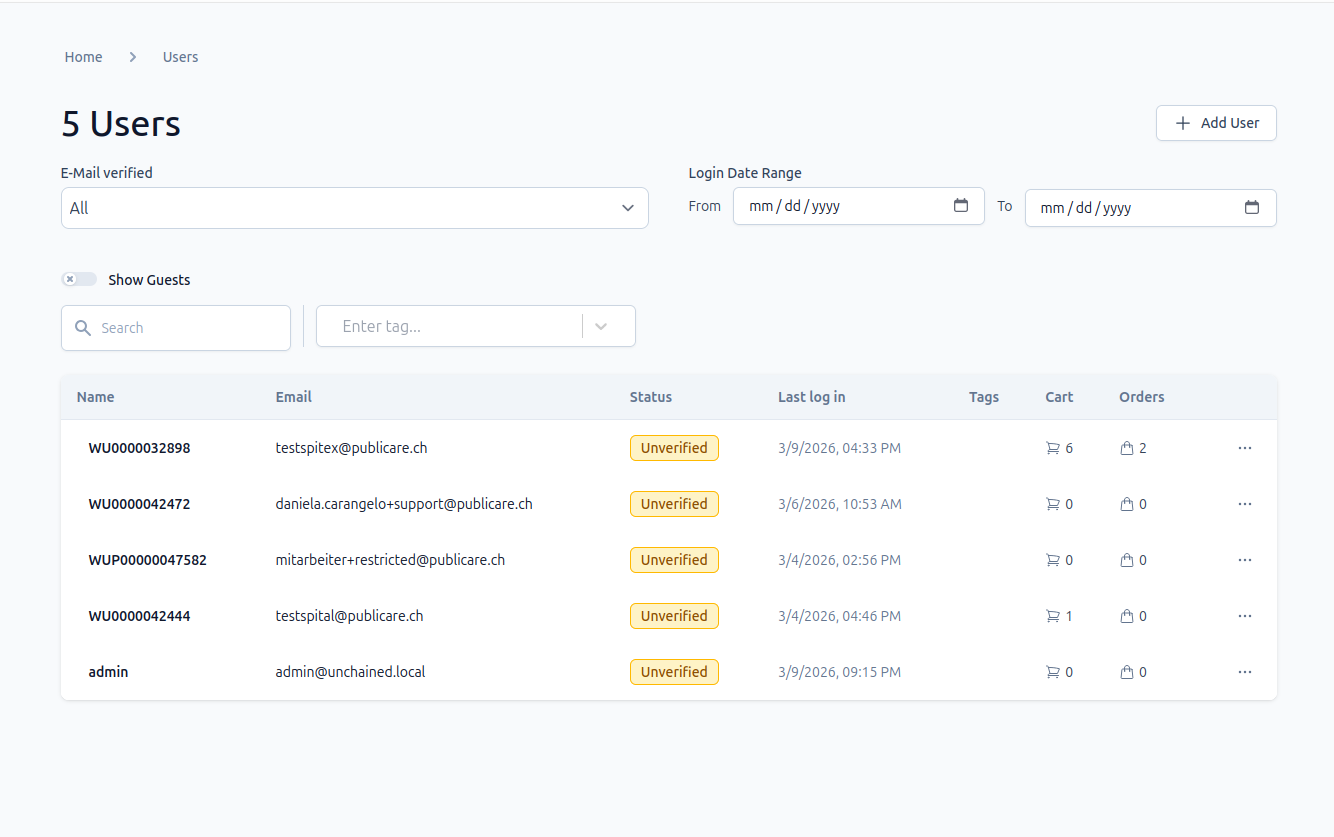Open actions menu for WUP00000047582 row
The width and height of the screenshot is (1334, 837).
1244,560
